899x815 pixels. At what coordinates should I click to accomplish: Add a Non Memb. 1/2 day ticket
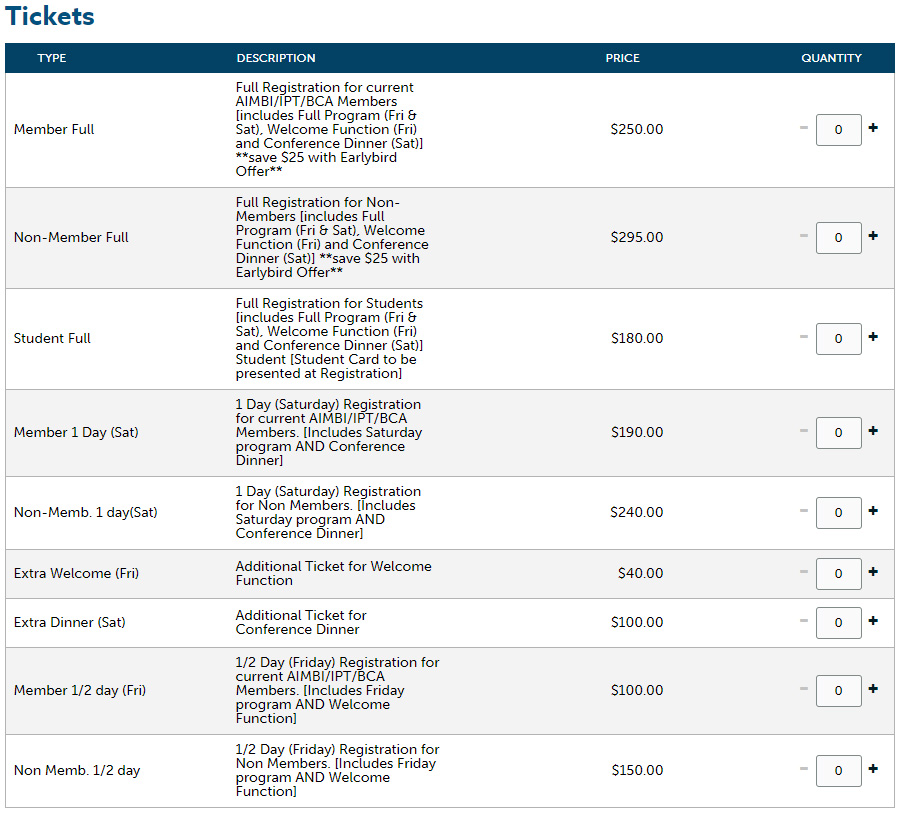(x=873, y=769)
